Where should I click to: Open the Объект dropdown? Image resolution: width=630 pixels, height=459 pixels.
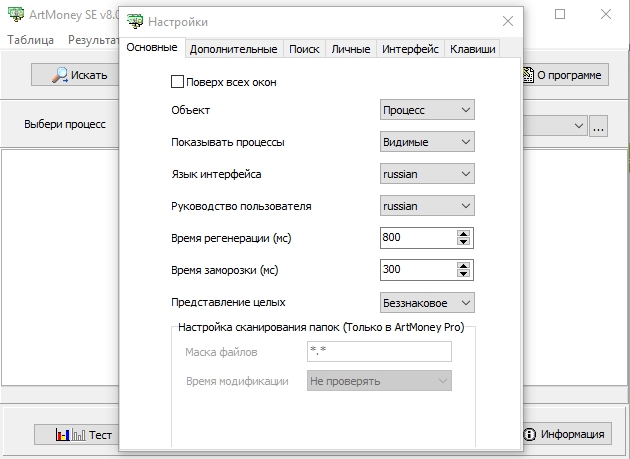(x=427, y=110)
